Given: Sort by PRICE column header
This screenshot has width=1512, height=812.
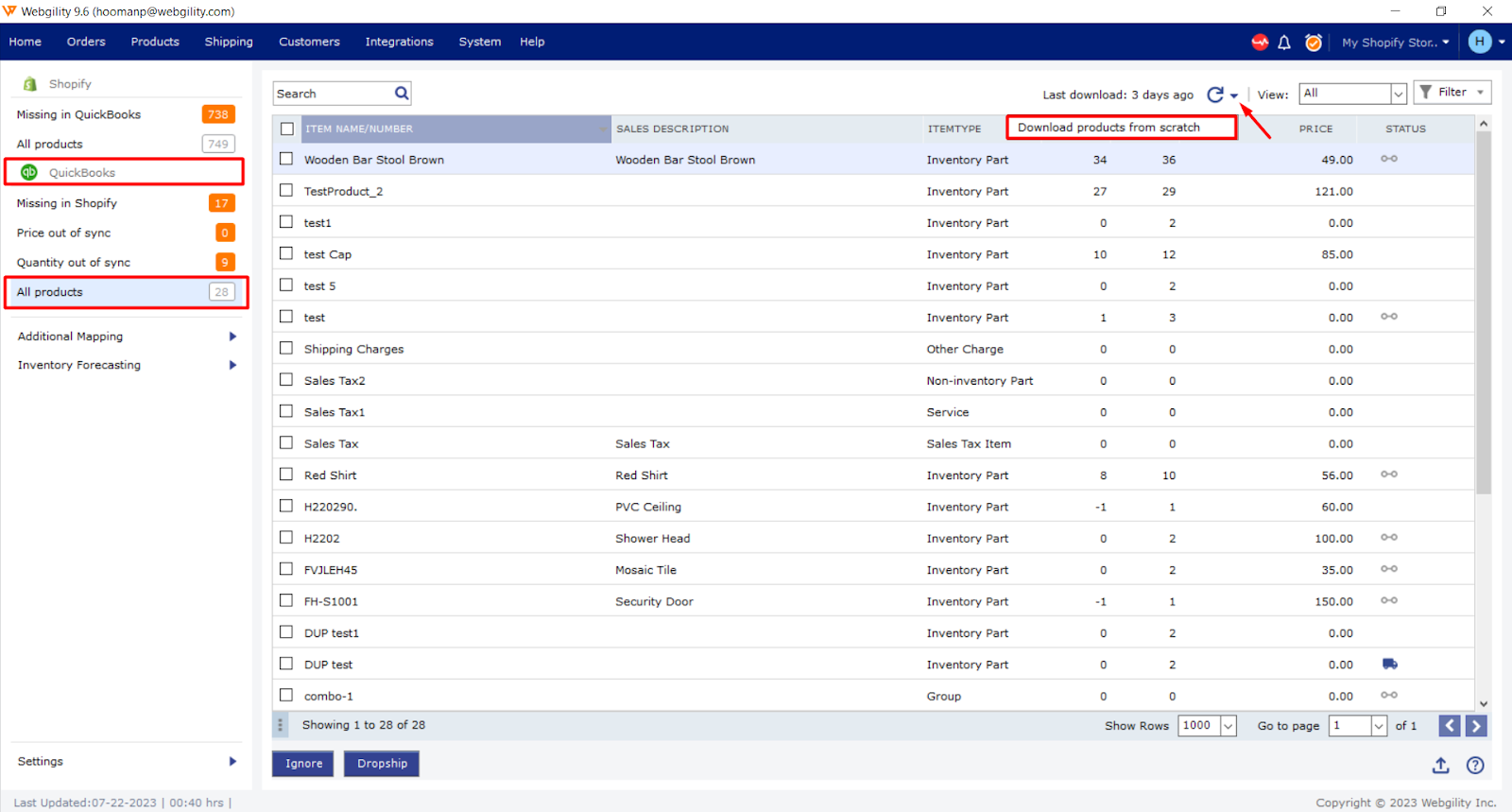Looking at the screenshot, I should click(1315, 129).
